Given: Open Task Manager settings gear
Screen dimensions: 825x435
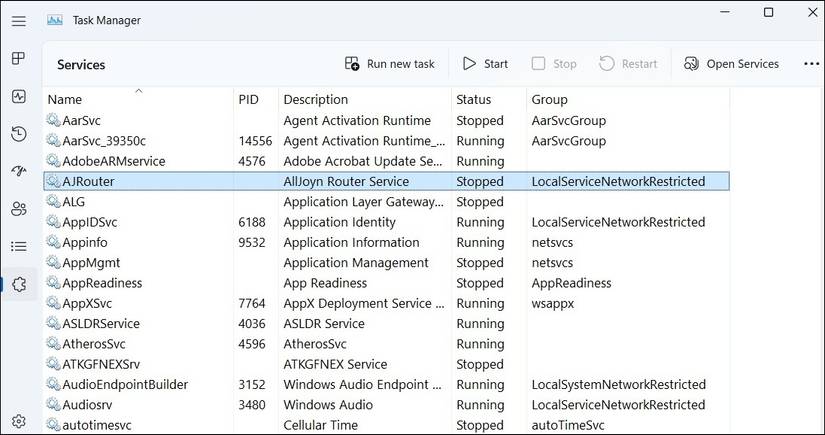Looking at the screenshot, I should tap(18, 421).
